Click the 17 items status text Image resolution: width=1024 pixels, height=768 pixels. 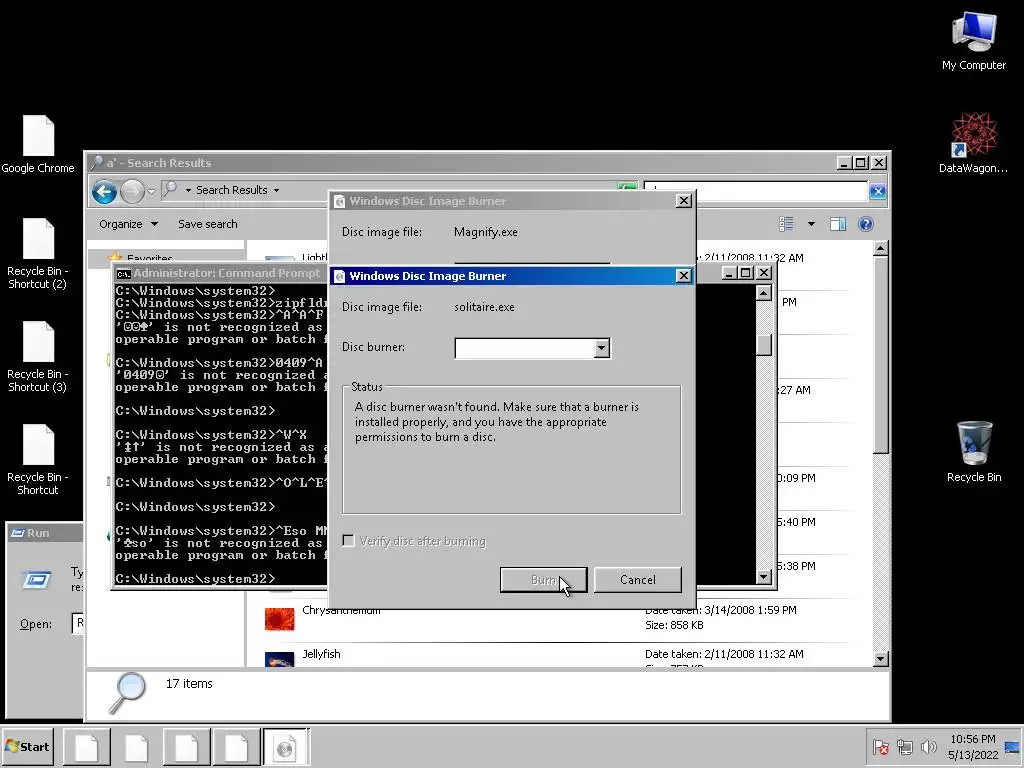point(189,684)
